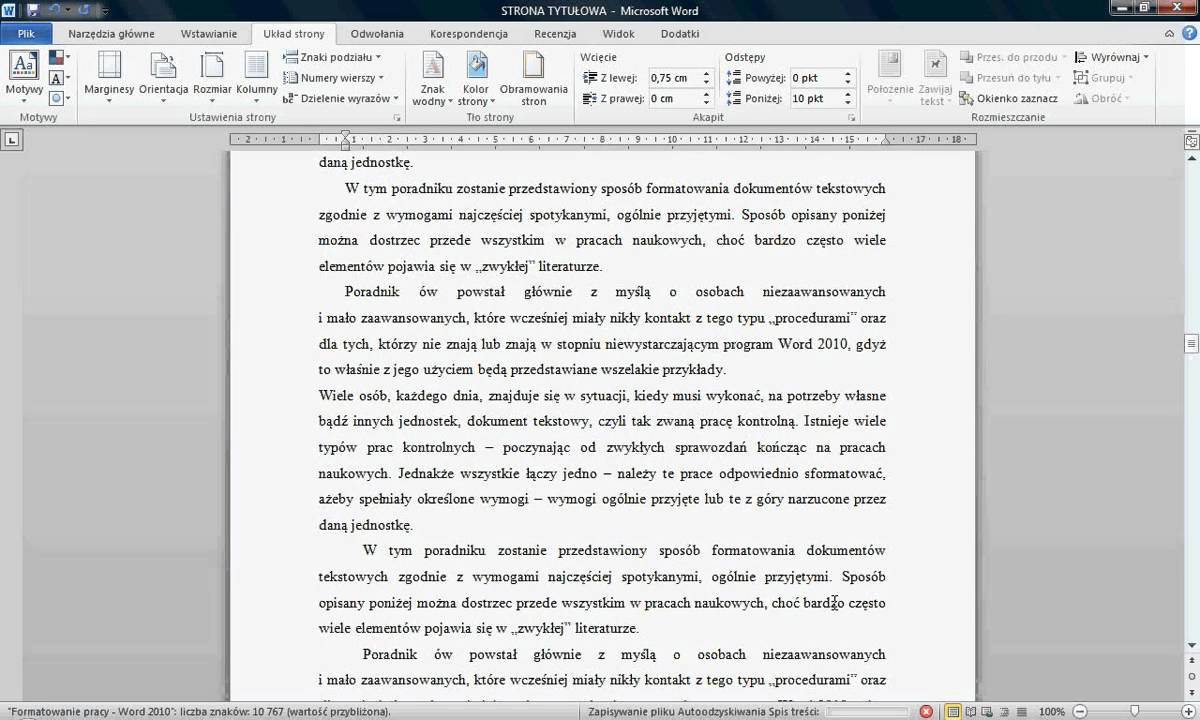Click the Undo icon in quick access toolbar
Screen dimensions: 1200x720
click(x=54, y=11)
